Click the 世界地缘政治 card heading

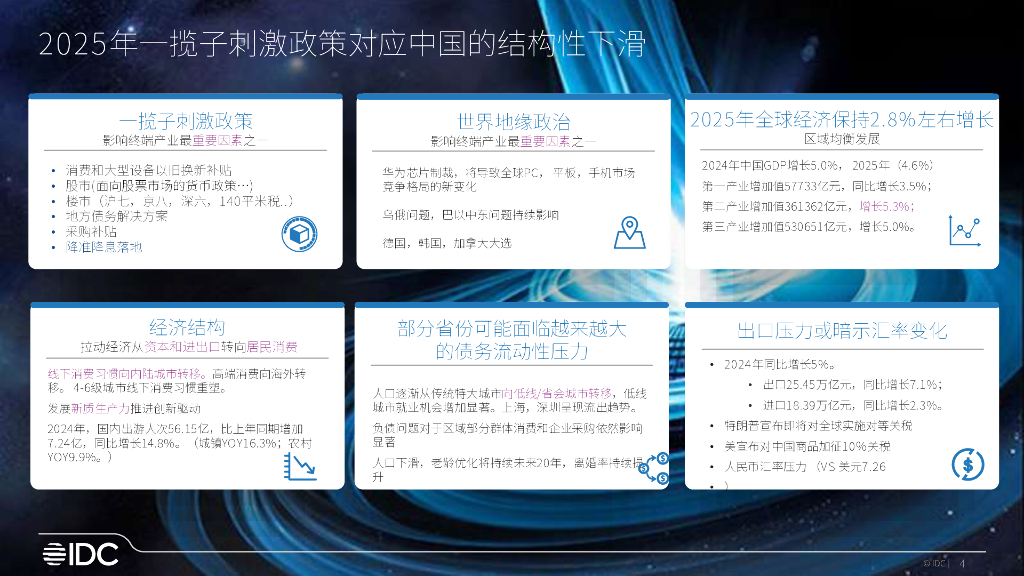(x=513, y=121)
